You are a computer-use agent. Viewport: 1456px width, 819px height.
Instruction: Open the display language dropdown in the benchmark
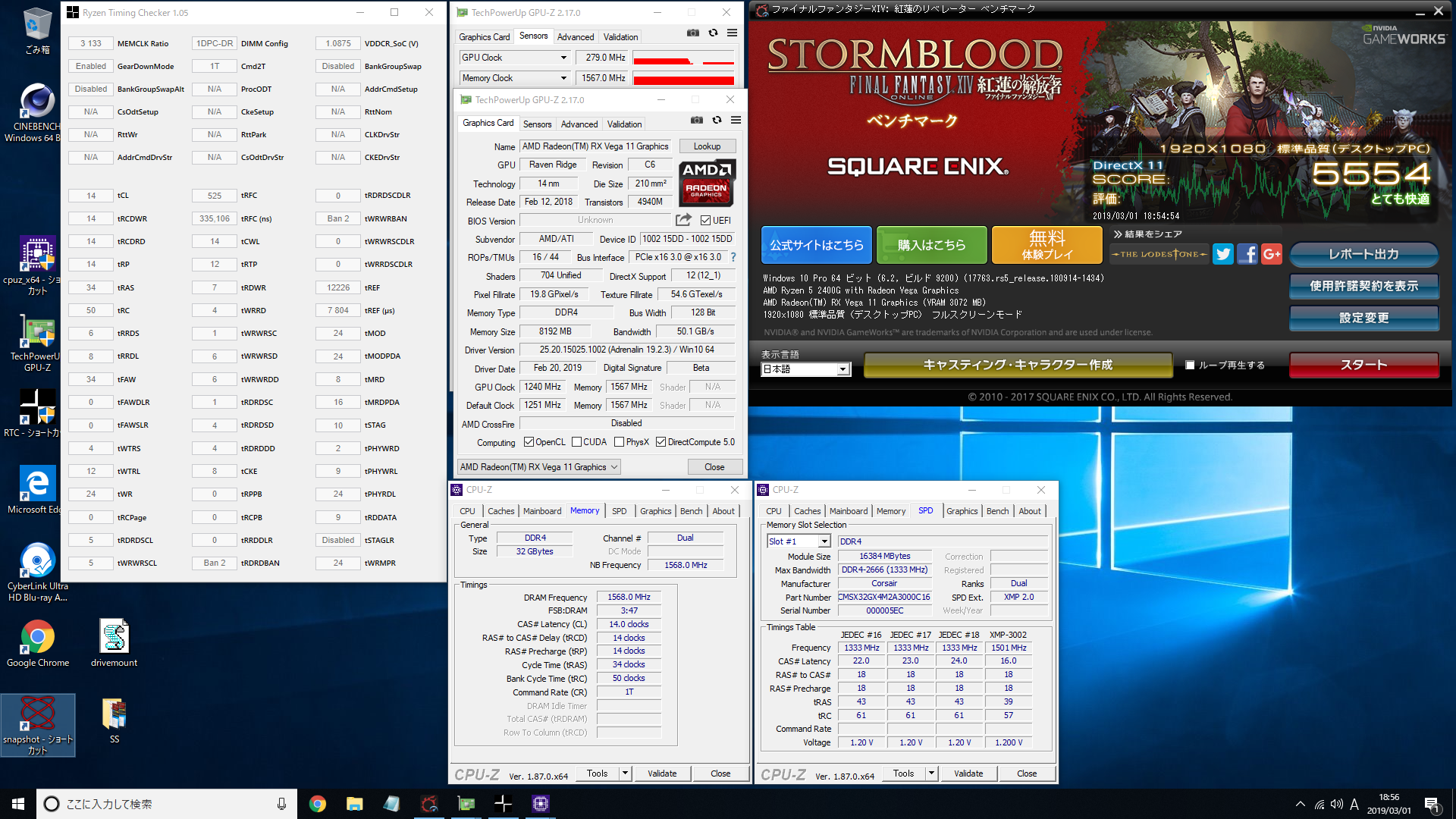coord(805,369)
